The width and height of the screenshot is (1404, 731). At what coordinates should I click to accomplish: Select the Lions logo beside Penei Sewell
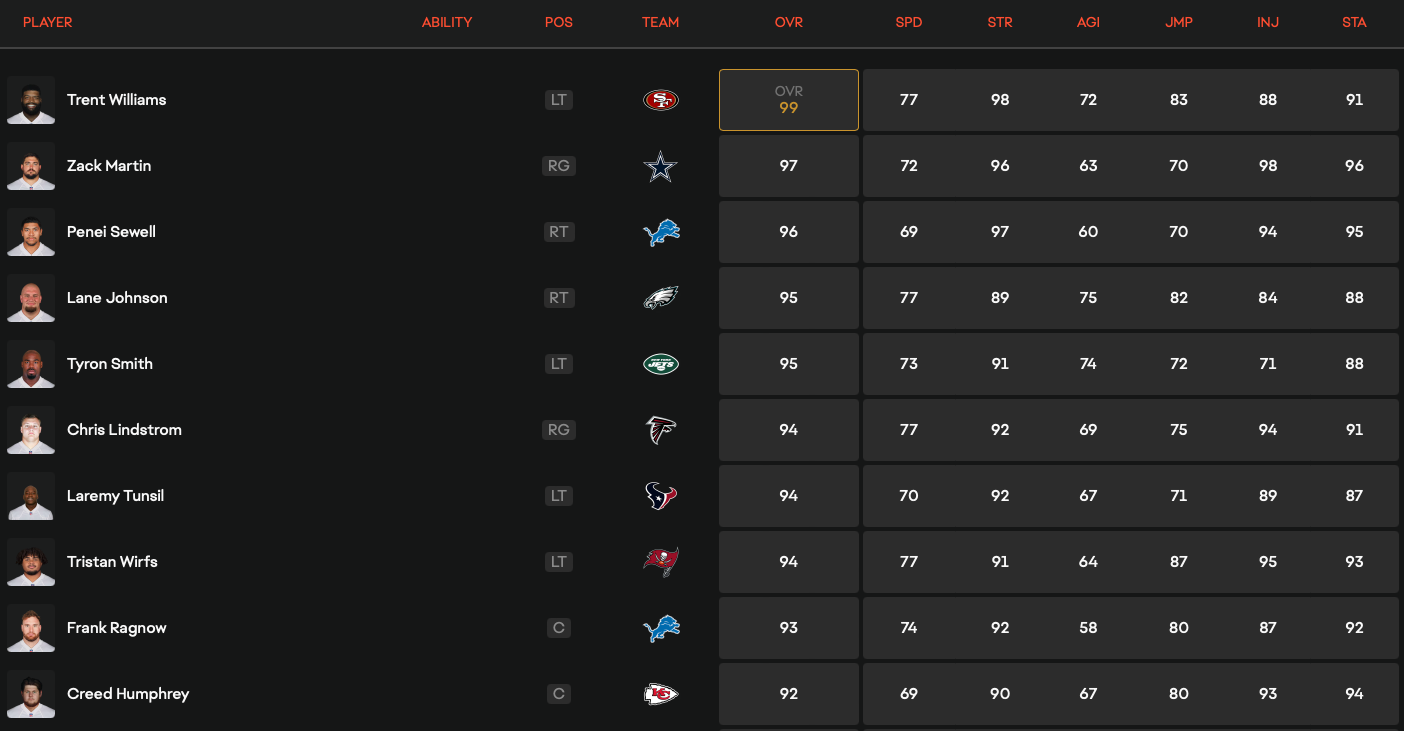660,232
